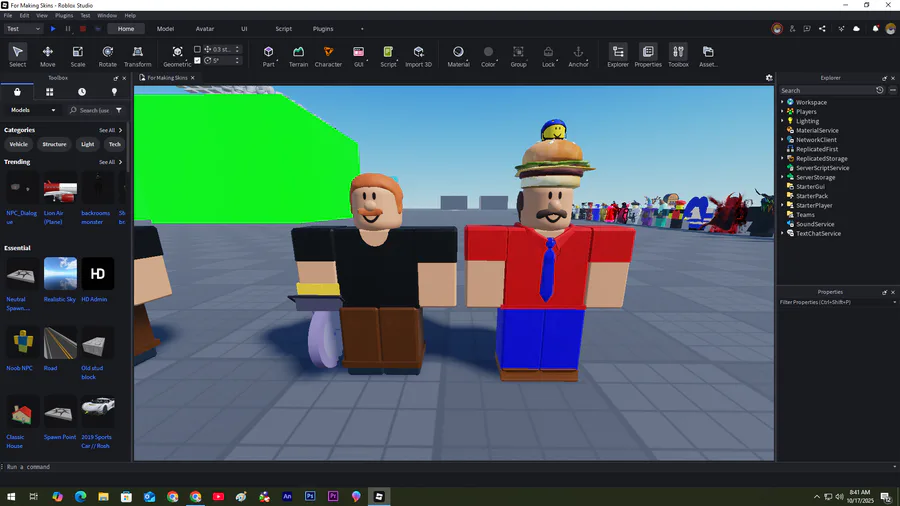Image resolution: width=900 pixels, height=506 pixels.
Task: See all Trending items
Action: pyautogui.click(x=110, y=162)
